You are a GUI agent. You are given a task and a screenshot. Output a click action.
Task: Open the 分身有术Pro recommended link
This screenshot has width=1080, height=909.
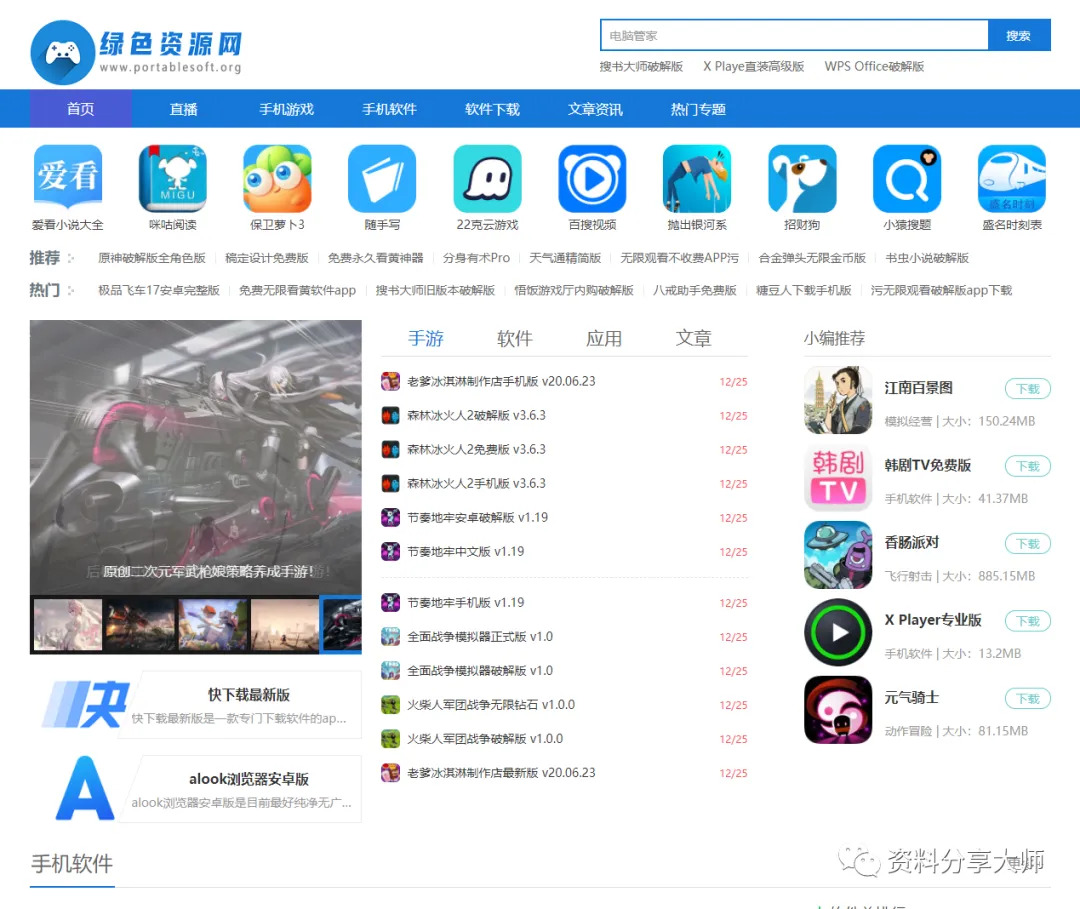pos(476,258)
